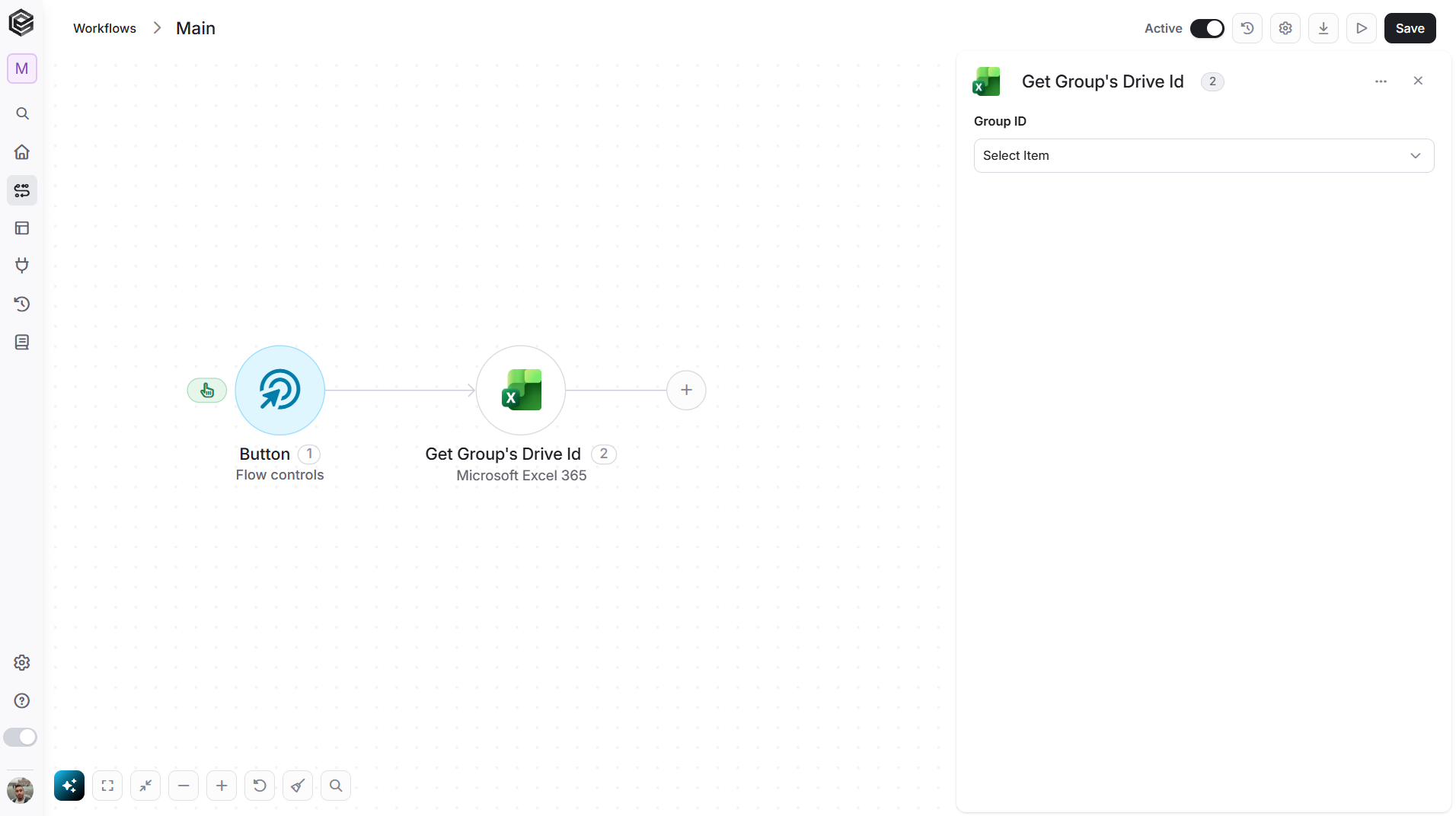
Task: Open the workflows sidebar icon
Action: coord(22,190)
